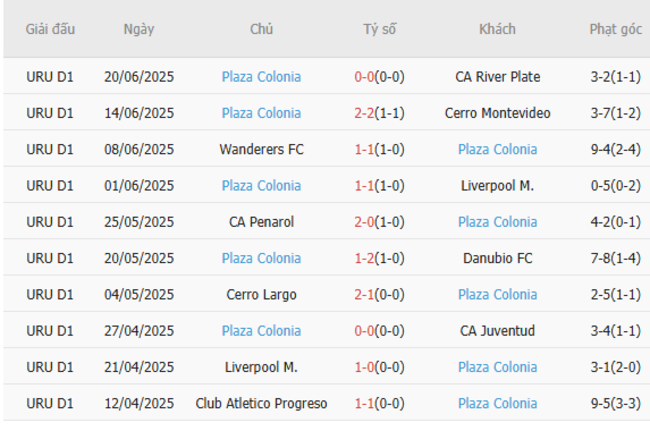Open the CA Juventud team link

point(497,330)
